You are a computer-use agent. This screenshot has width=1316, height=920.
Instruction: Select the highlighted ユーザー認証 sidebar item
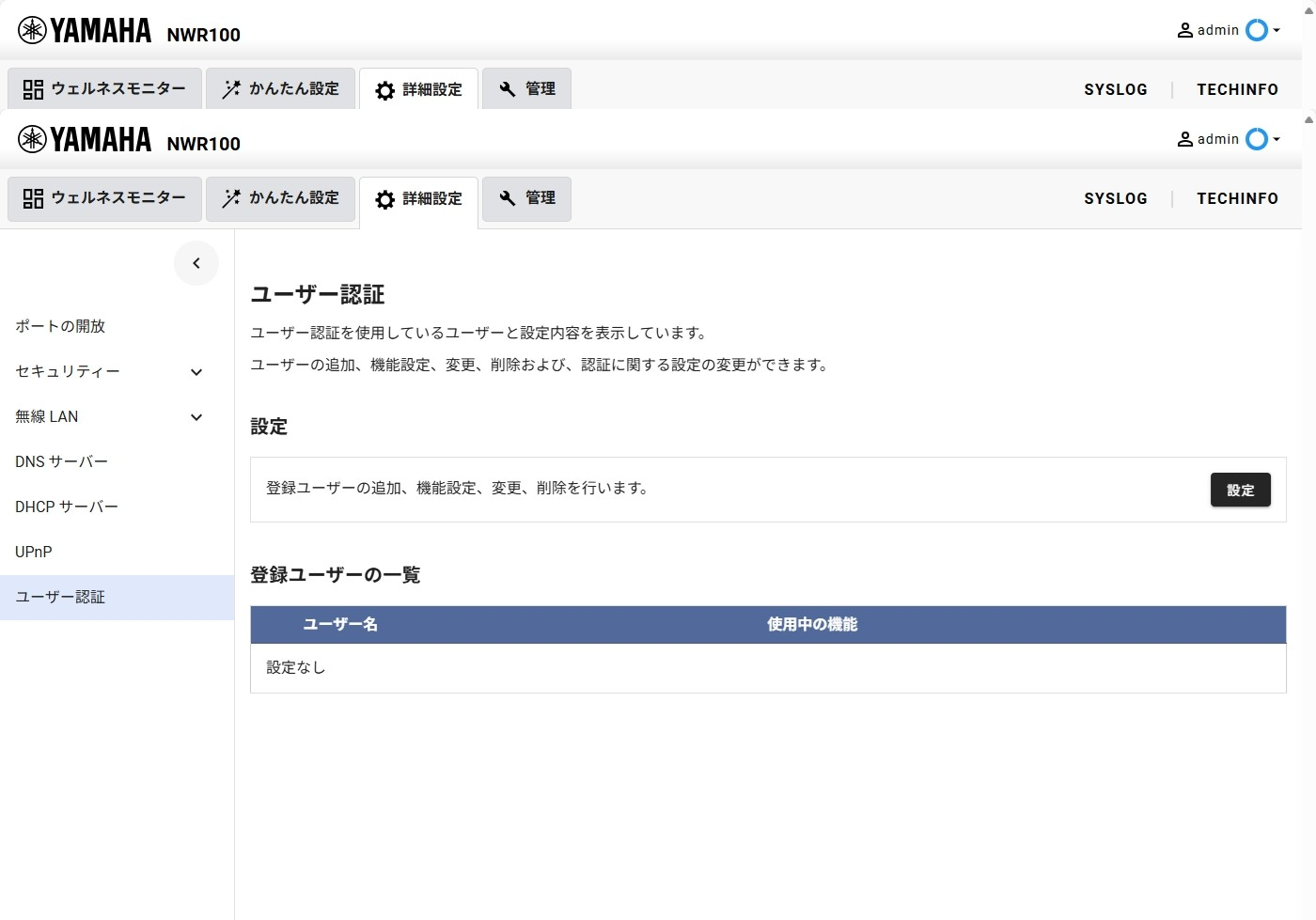pyautogui.click(x=60, y=597)
